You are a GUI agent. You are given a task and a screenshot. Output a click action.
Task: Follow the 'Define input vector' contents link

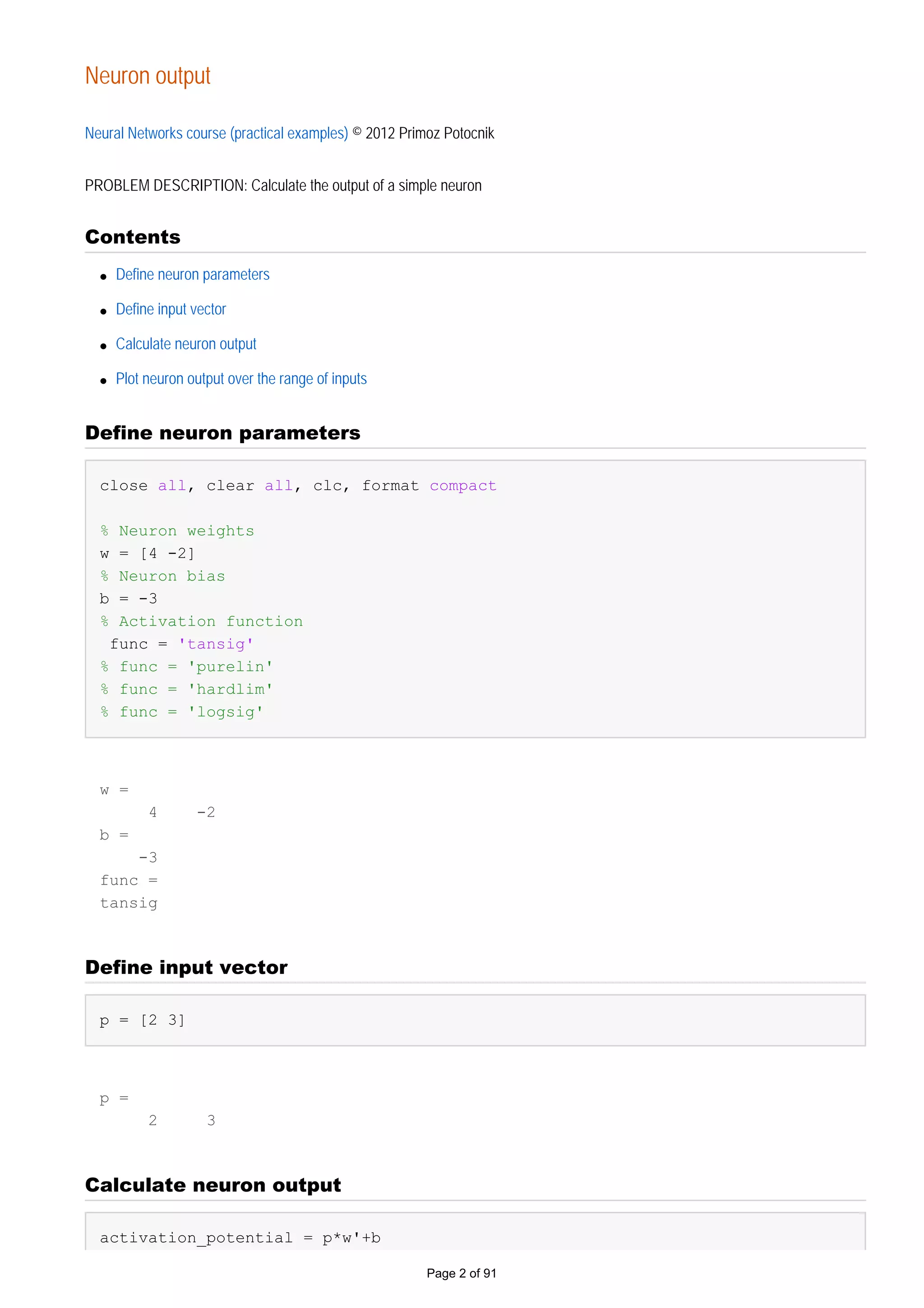(x=171, y=309)
